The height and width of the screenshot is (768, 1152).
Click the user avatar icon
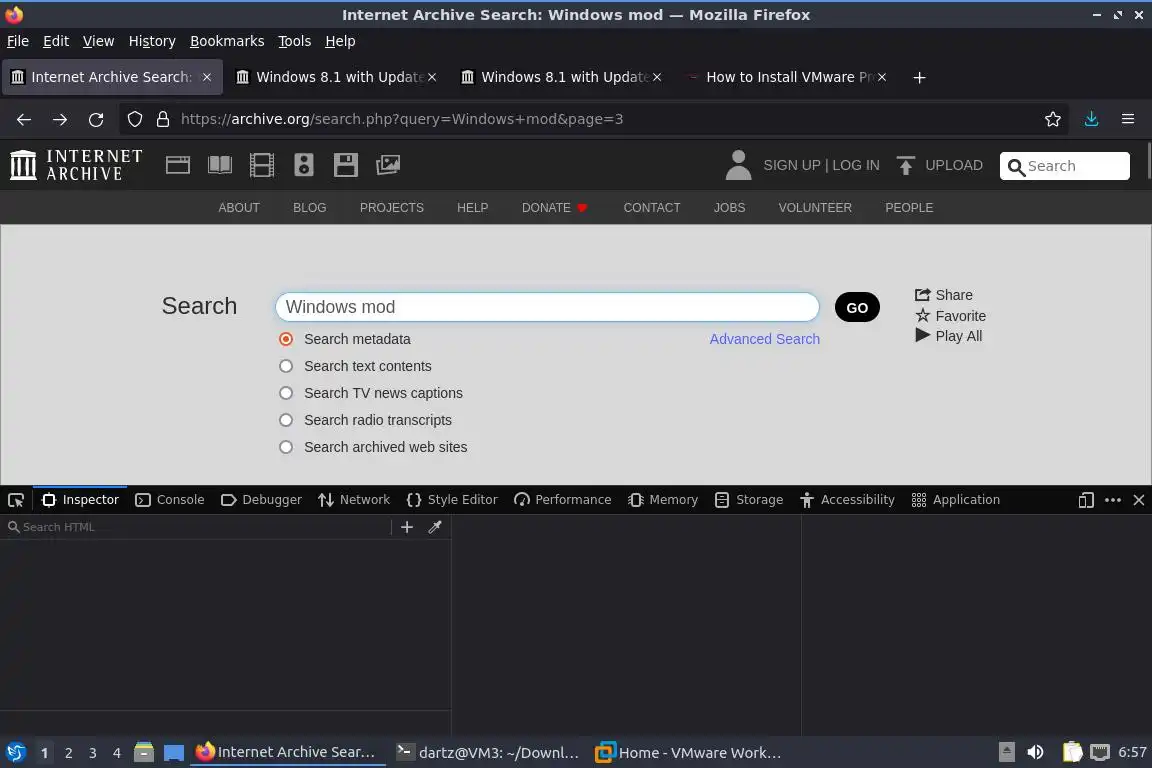pyautogui.click(x=738, y=165)
